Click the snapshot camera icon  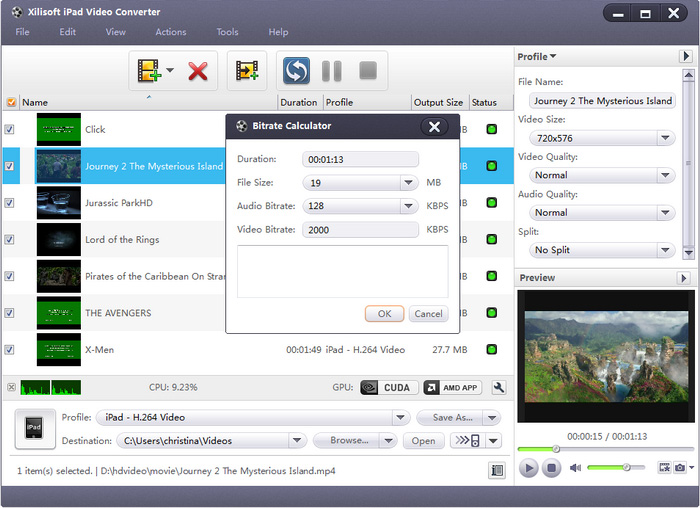click(x=680, y=467)
